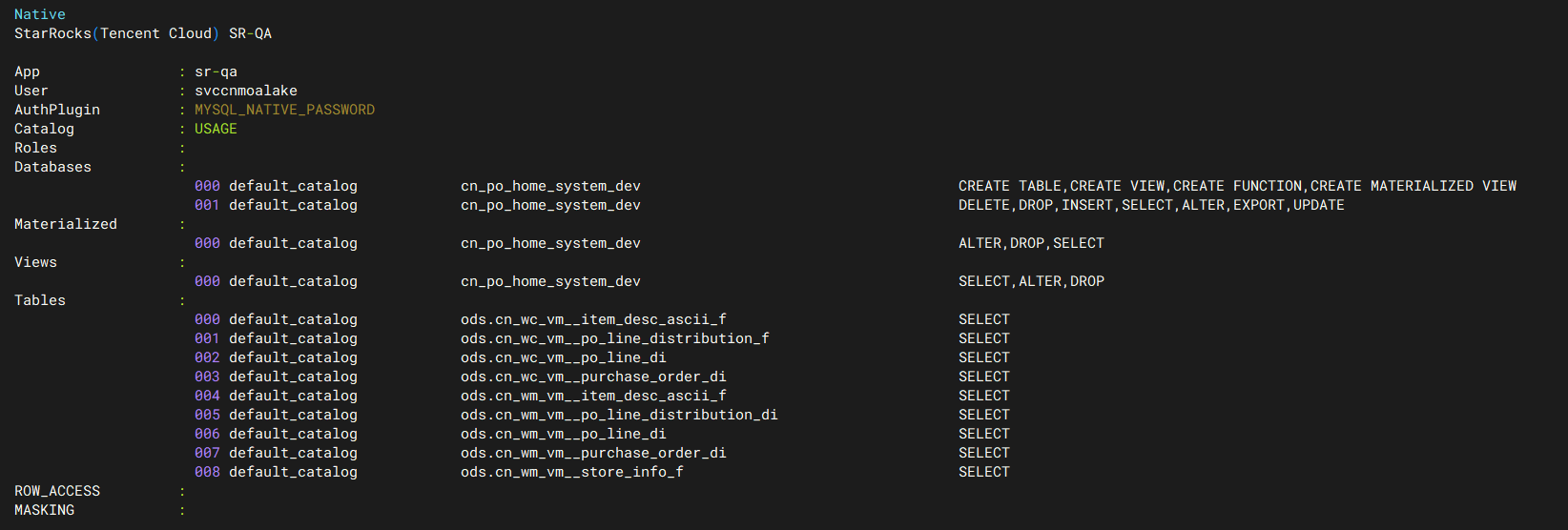Click row index 005 in Tables

point(207,415)
